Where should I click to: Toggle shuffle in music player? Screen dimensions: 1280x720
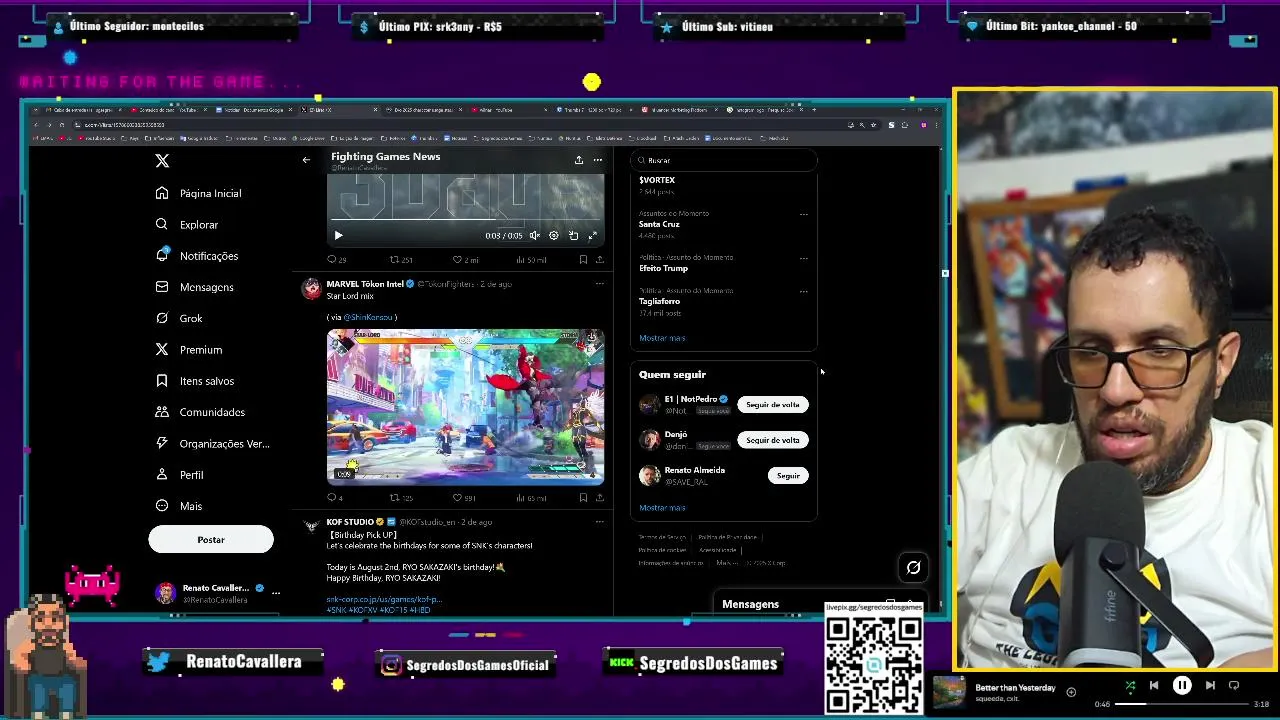tap(1130, 686)
